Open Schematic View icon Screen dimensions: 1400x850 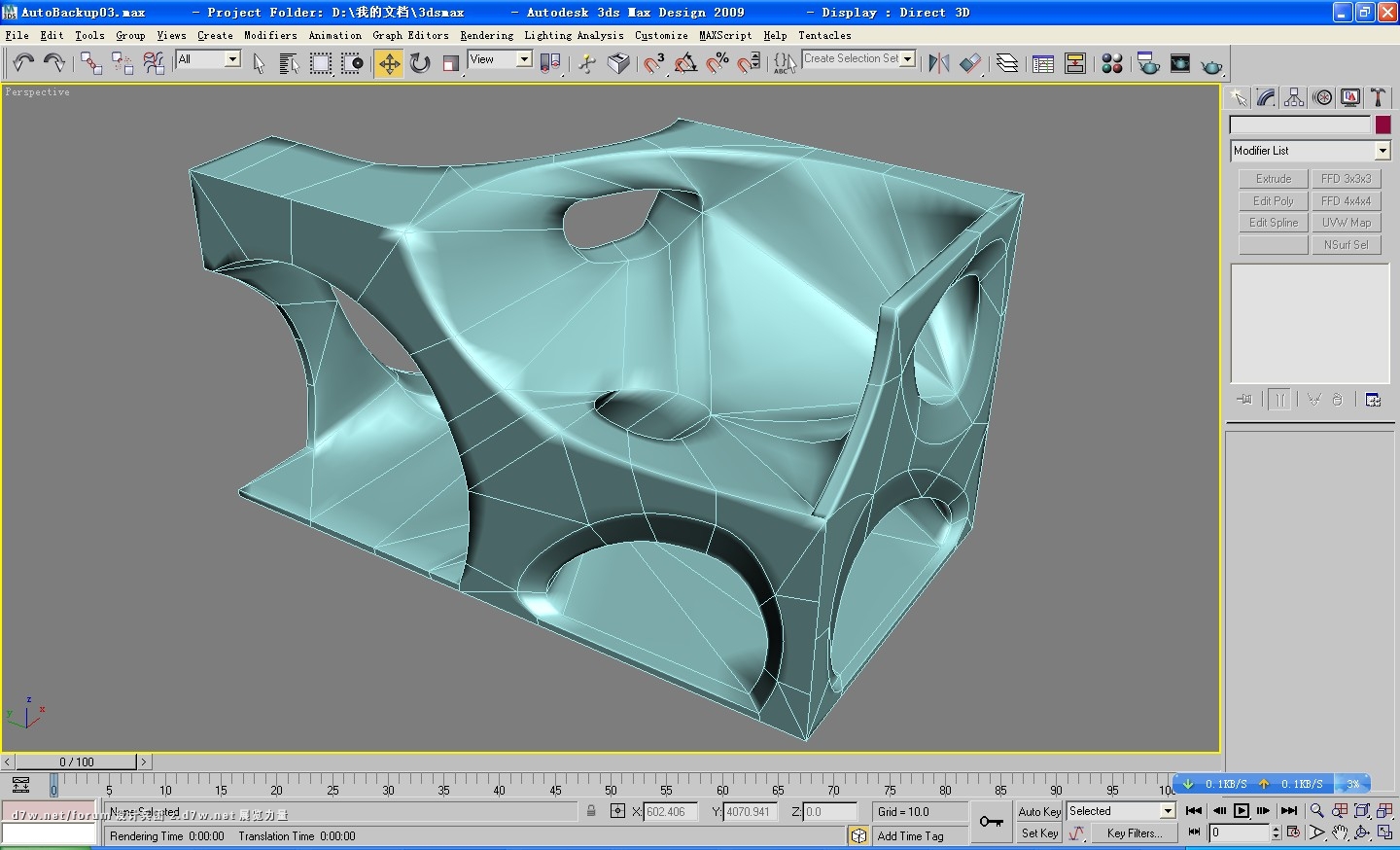pyautogui.click(x=1075, y=63)
